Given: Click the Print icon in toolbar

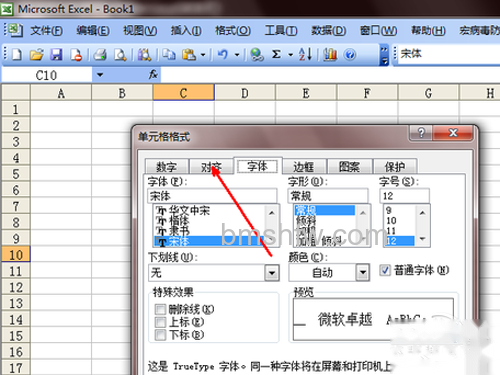Looking at the screenshot, I should click(99, 54).
